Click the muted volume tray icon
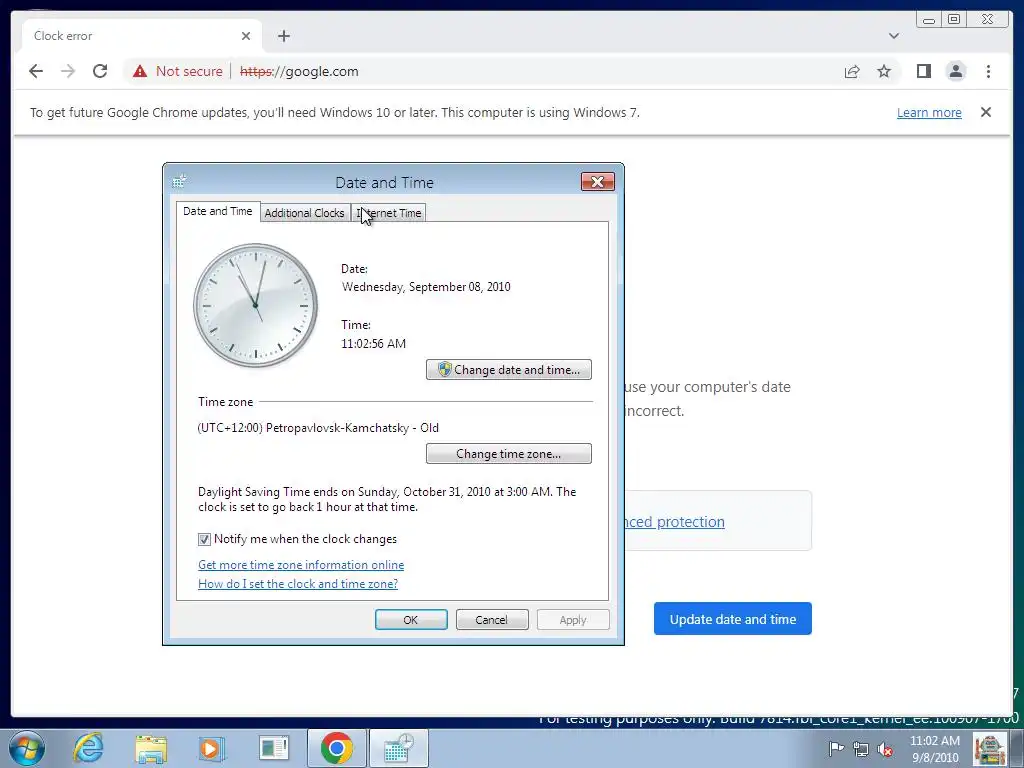Image resolution: width=1024 pixels, height=768 pixels. tap(886, 749)
